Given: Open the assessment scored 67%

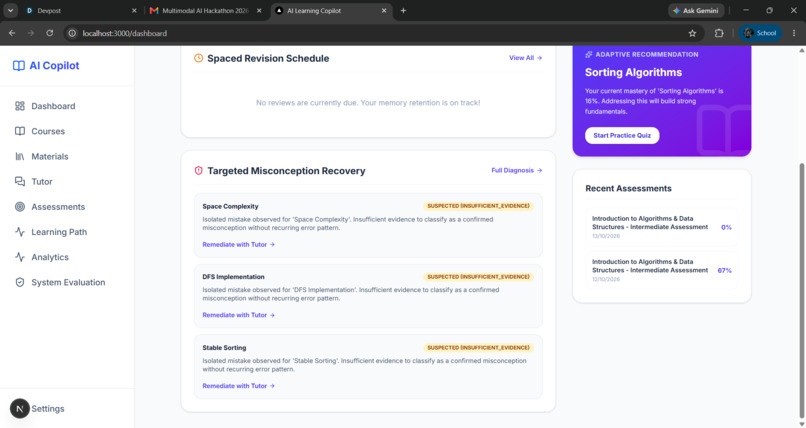Looking at the screenshot, I should click(x=662, y=270).
